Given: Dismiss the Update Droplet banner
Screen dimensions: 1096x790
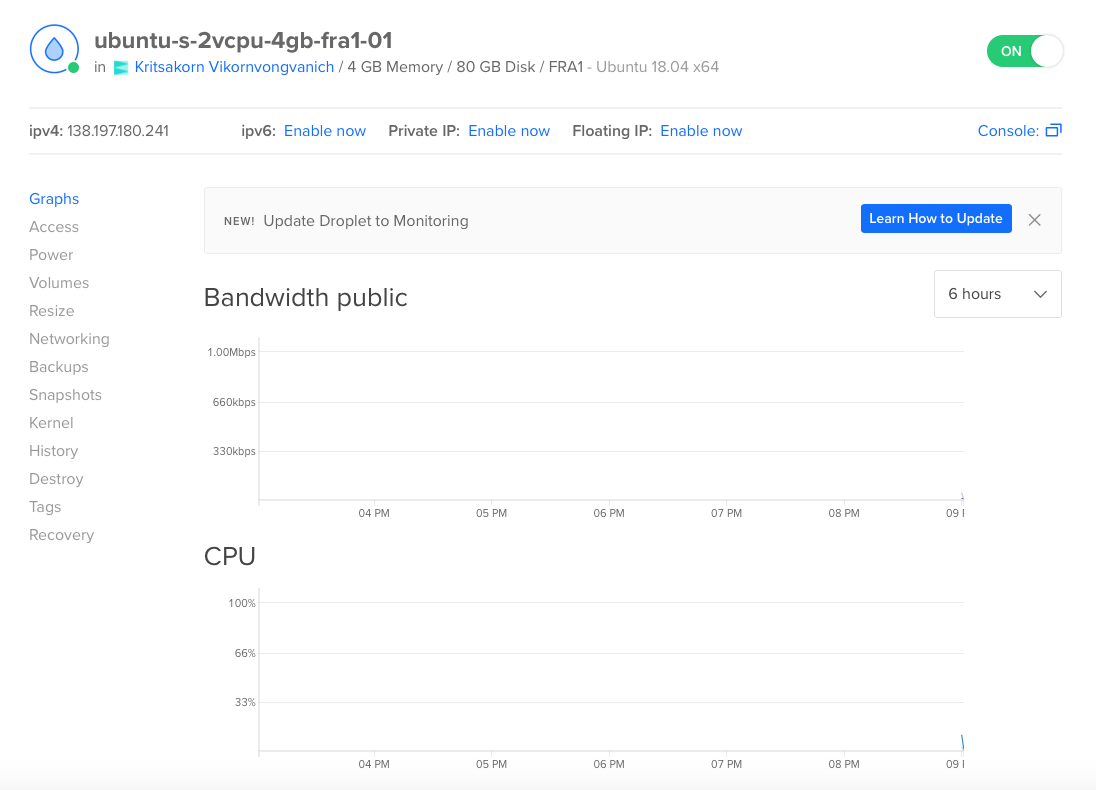Looking at the screenshot, I should tap(1035, 220).
